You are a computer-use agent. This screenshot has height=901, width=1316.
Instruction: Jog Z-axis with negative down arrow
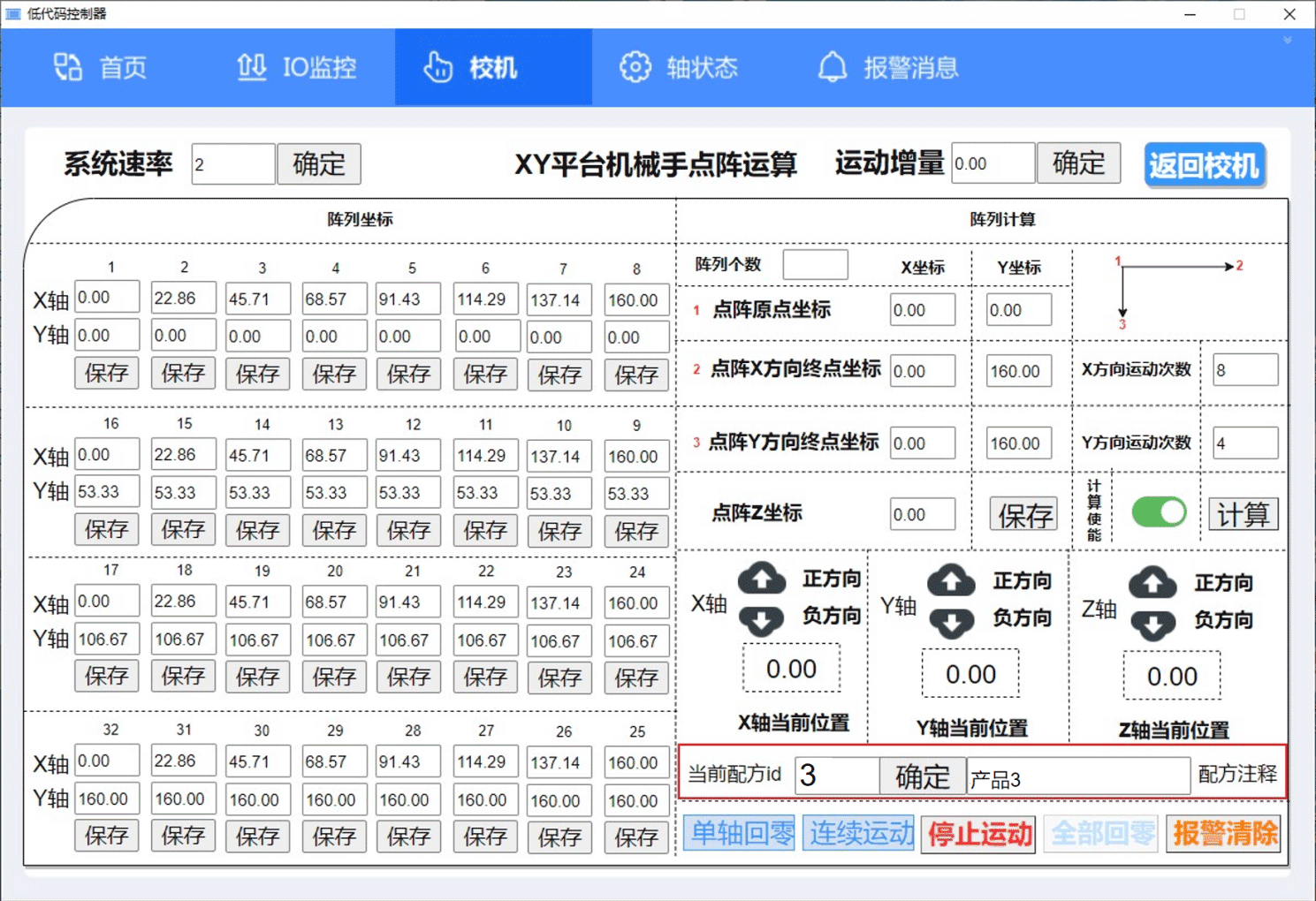pyautogui.click(x=1152, y=624)
